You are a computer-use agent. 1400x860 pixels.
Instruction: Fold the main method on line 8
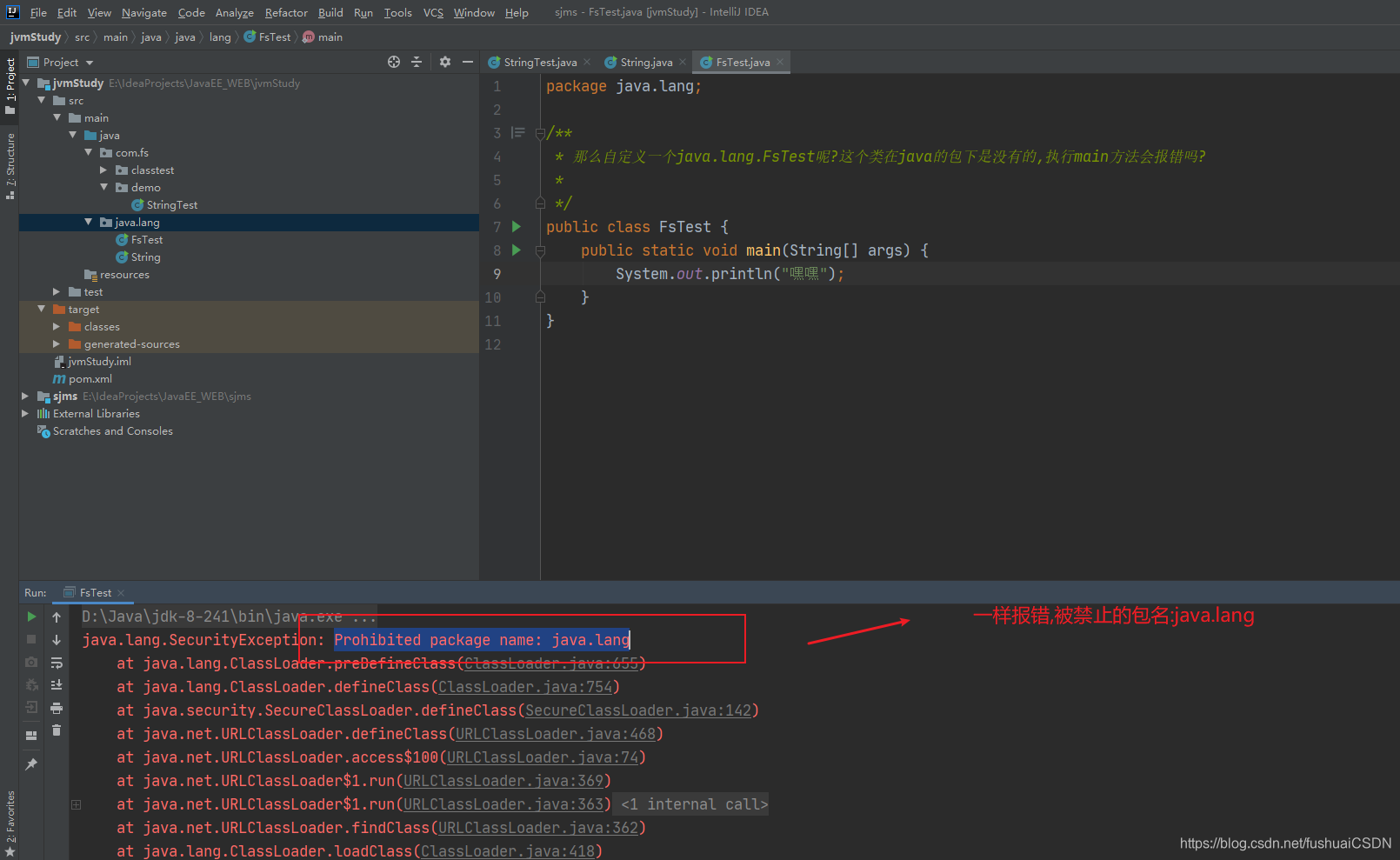(540, 250)
